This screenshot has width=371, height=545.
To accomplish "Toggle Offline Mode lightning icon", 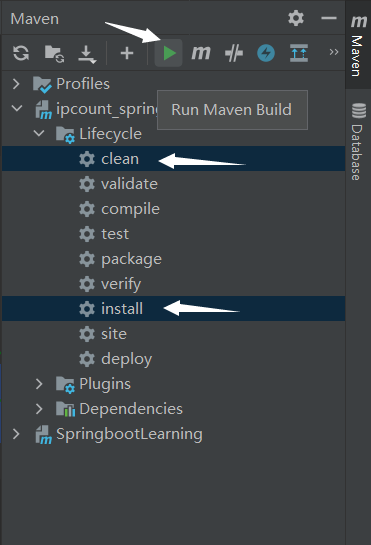I will click(266, 53).
